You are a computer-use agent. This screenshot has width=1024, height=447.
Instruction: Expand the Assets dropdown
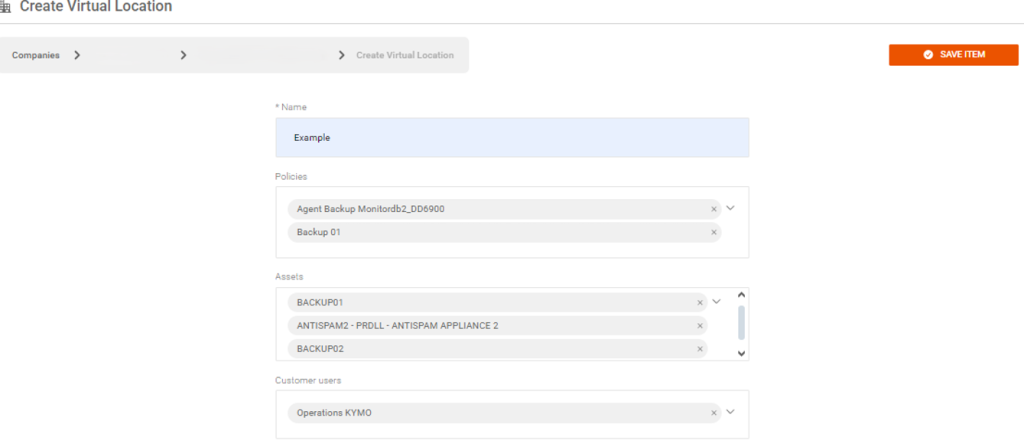click(x=716, y=301)
